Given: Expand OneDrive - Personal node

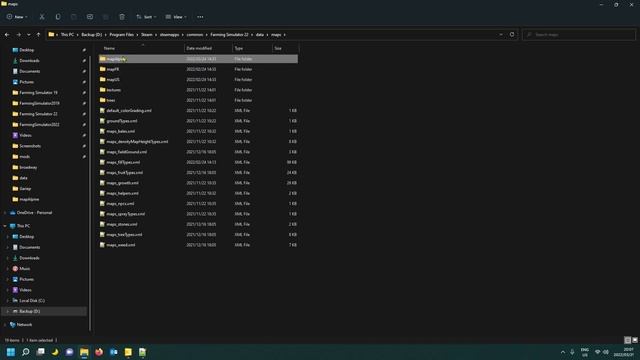Looking at the screenshot, I should (x=5, y=213).
